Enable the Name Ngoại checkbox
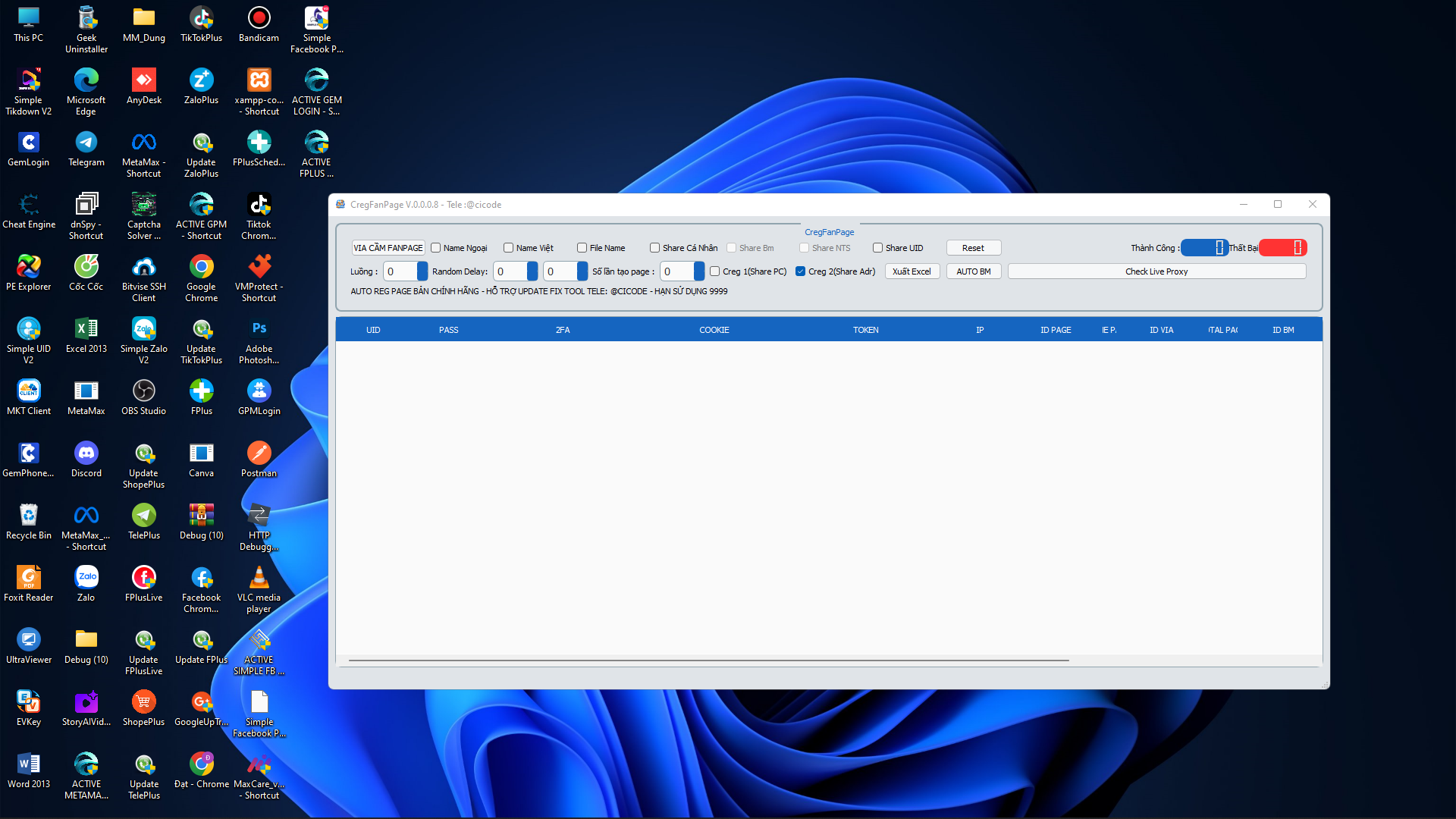The image size is (1456, 819). [436, 248]
